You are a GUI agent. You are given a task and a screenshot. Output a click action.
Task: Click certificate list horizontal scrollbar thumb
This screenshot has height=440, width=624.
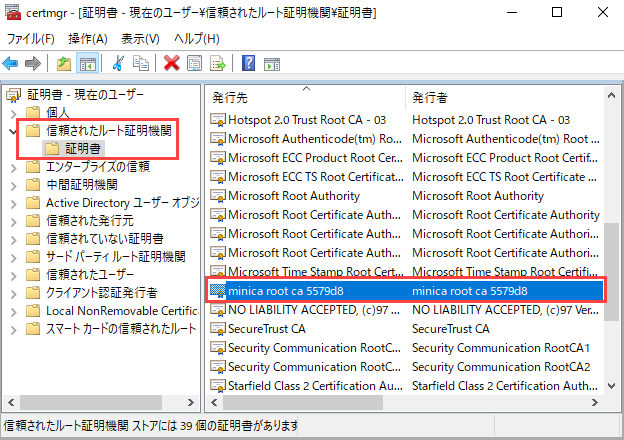coord(303,403)
